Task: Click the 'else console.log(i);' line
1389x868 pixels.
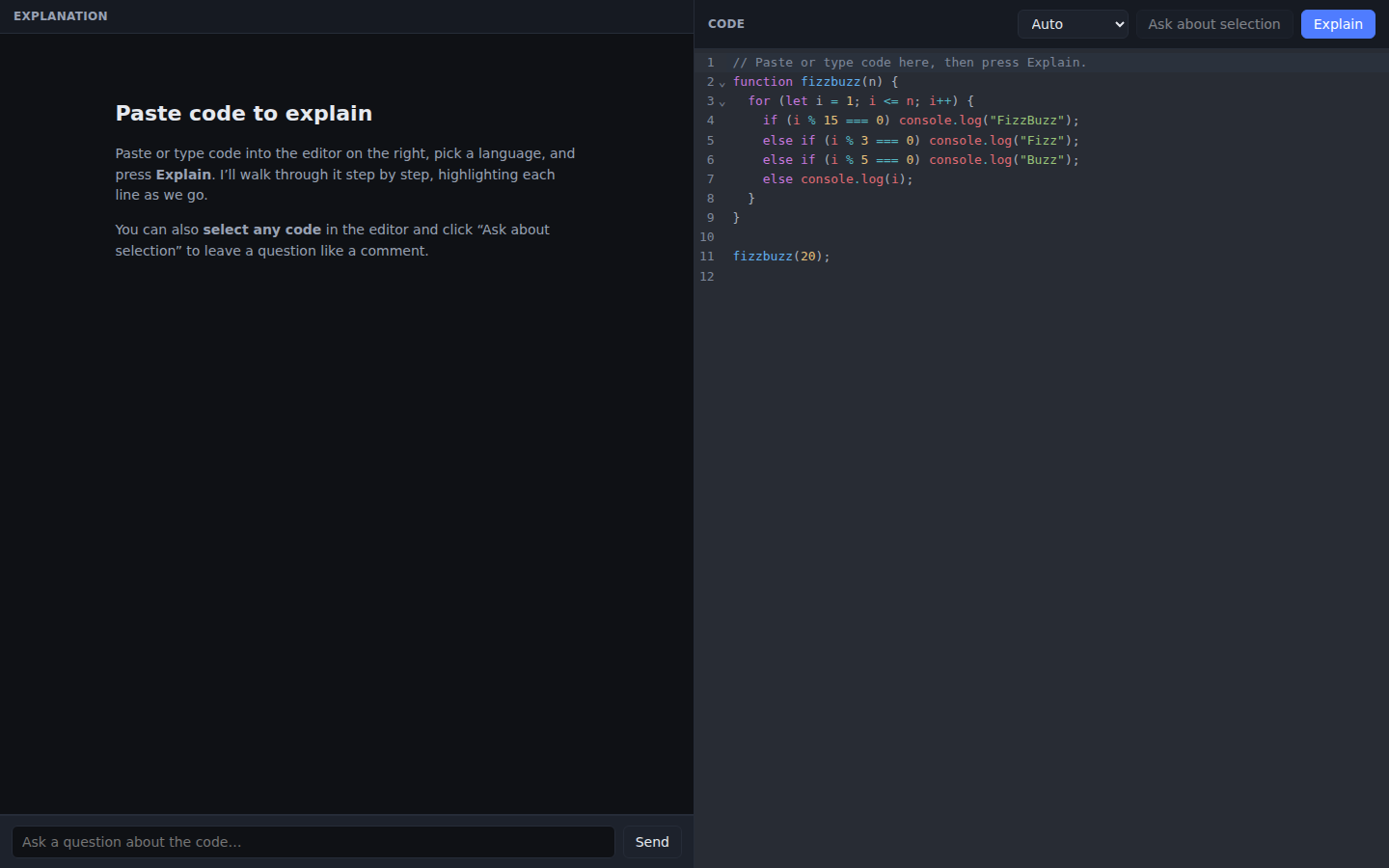Action: click(838, 179)
